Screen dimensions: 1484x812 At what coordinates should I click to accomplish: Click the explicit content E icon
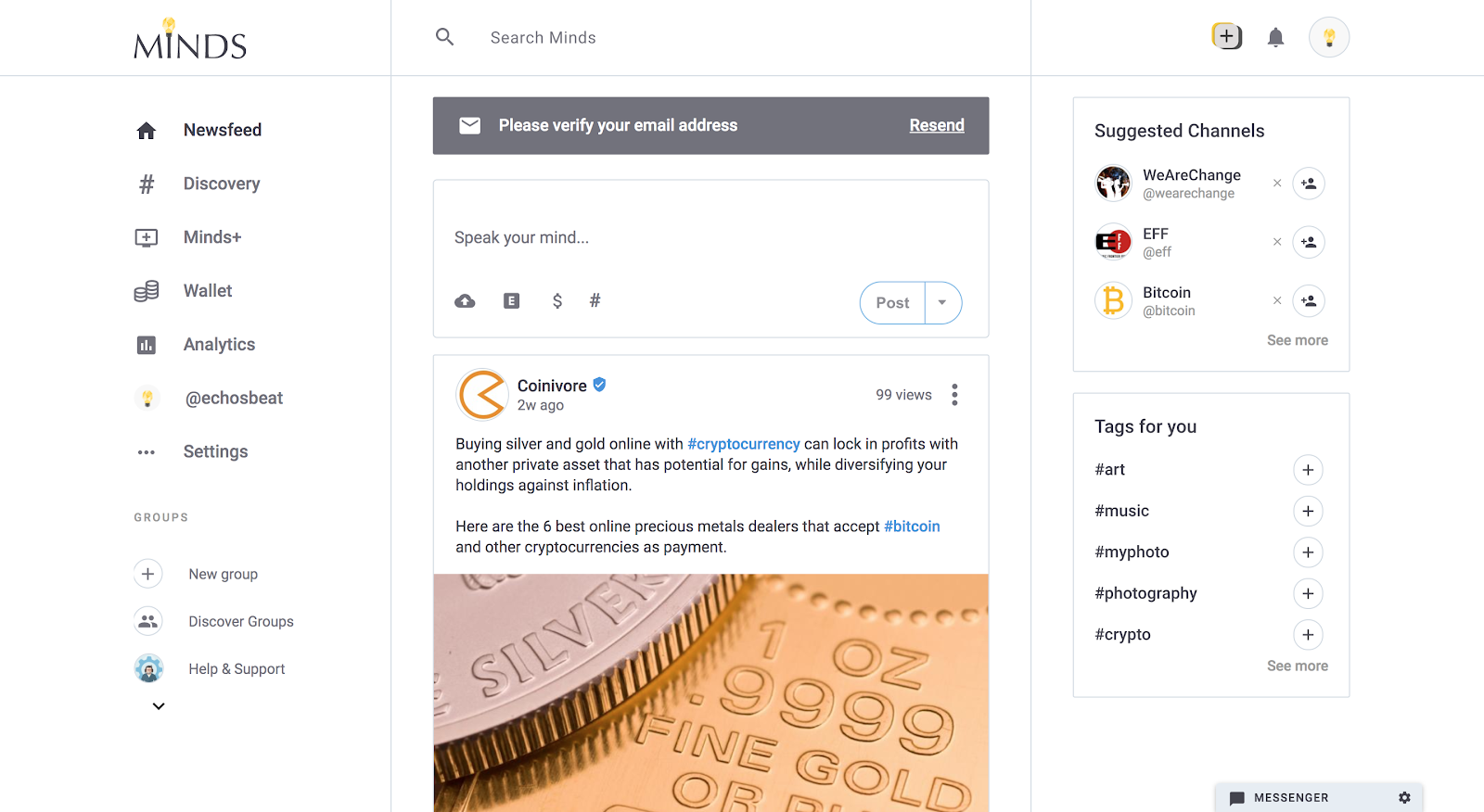[511, 301]
